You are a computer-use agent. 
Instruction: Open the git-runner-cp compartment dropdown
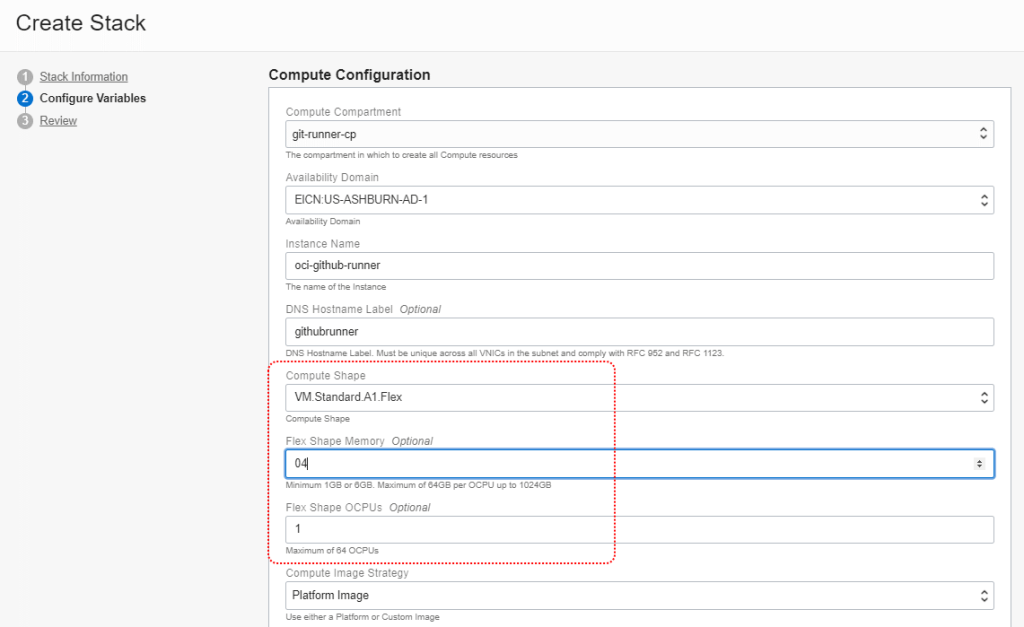(630, 134)
